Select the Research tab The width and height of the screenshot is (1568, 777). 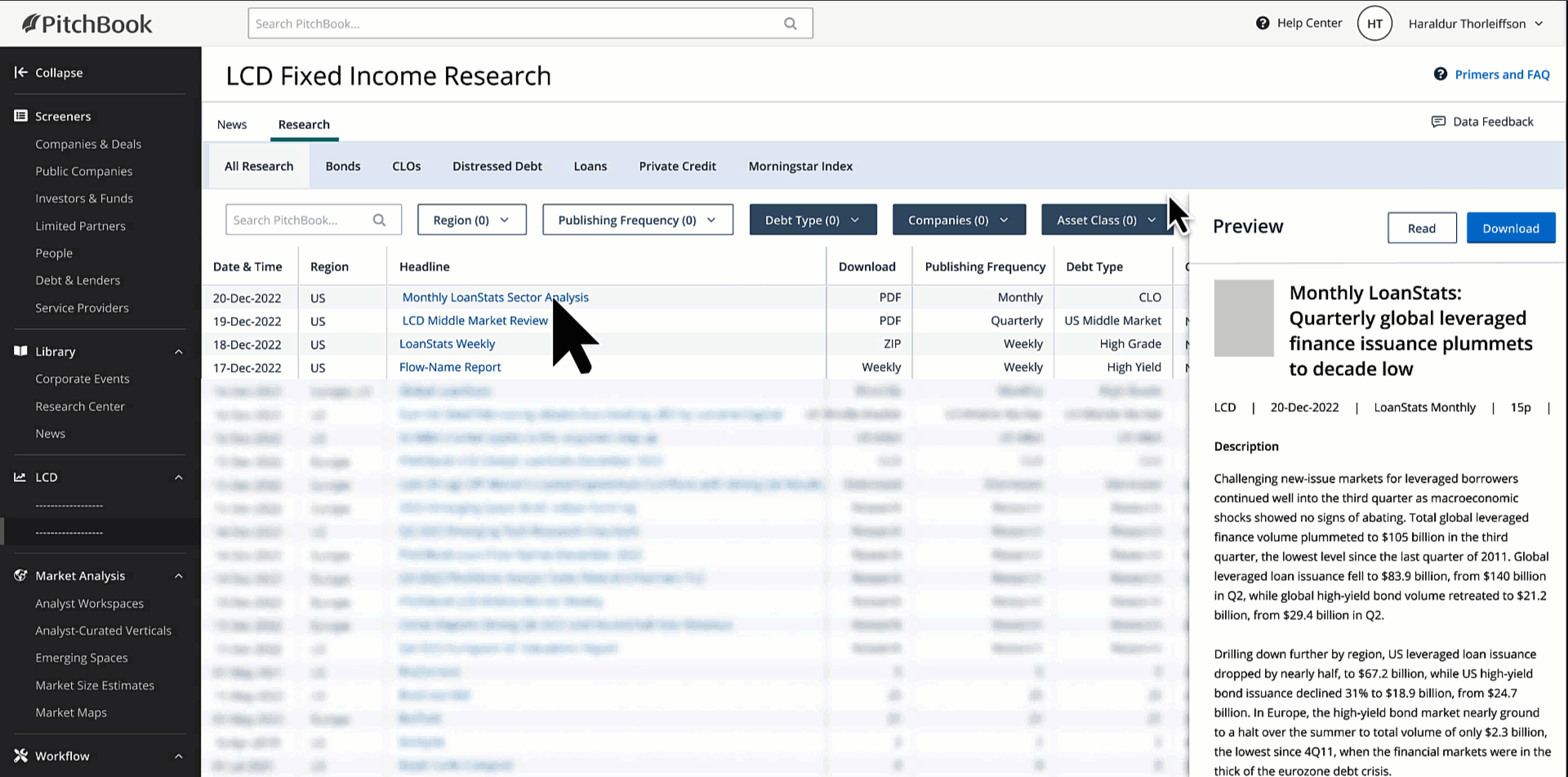pos(304,124)
